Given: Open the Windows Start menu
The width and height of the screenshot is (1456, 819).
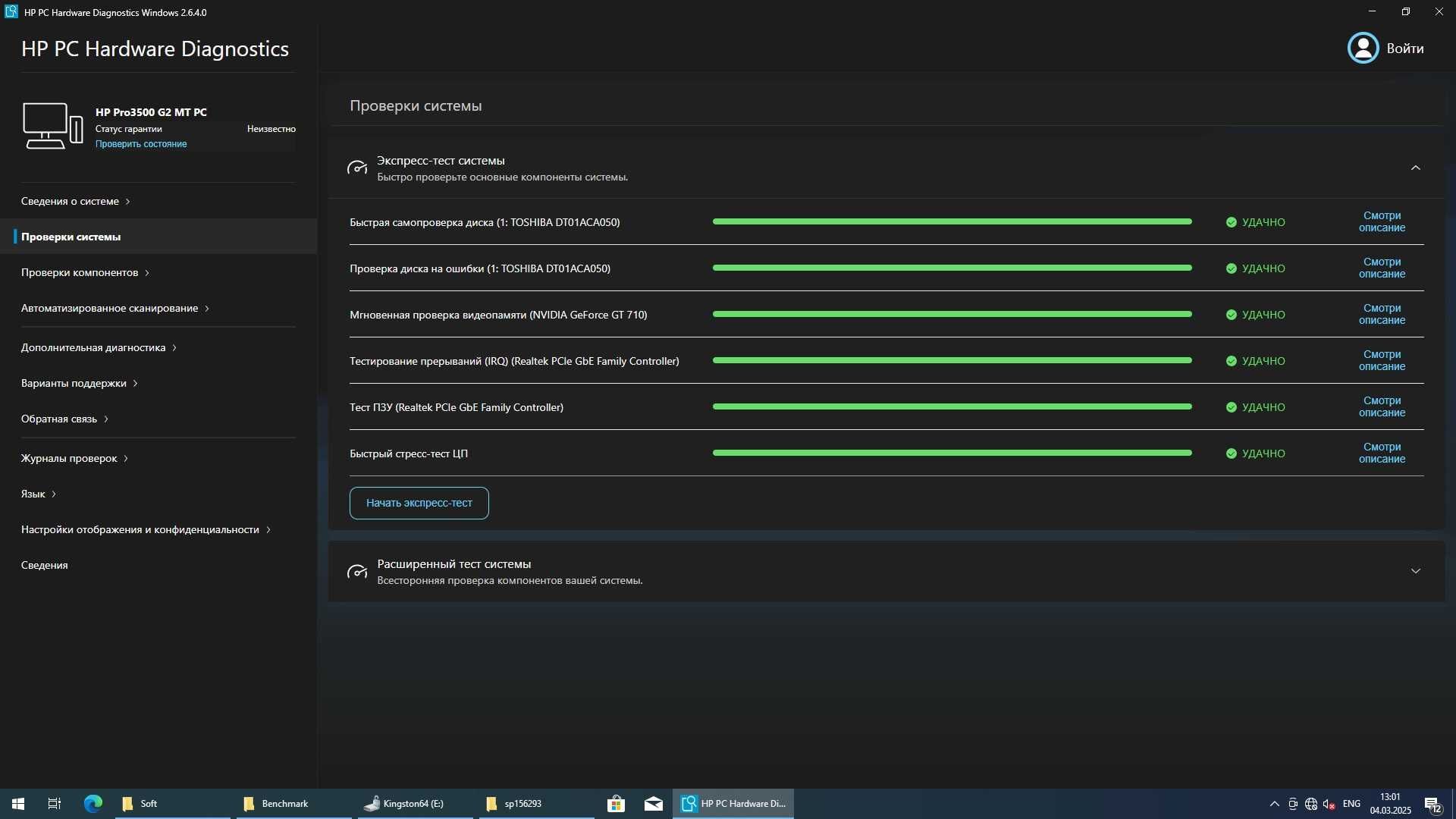Looking at the screenshot, I should [x=18, y=804].
